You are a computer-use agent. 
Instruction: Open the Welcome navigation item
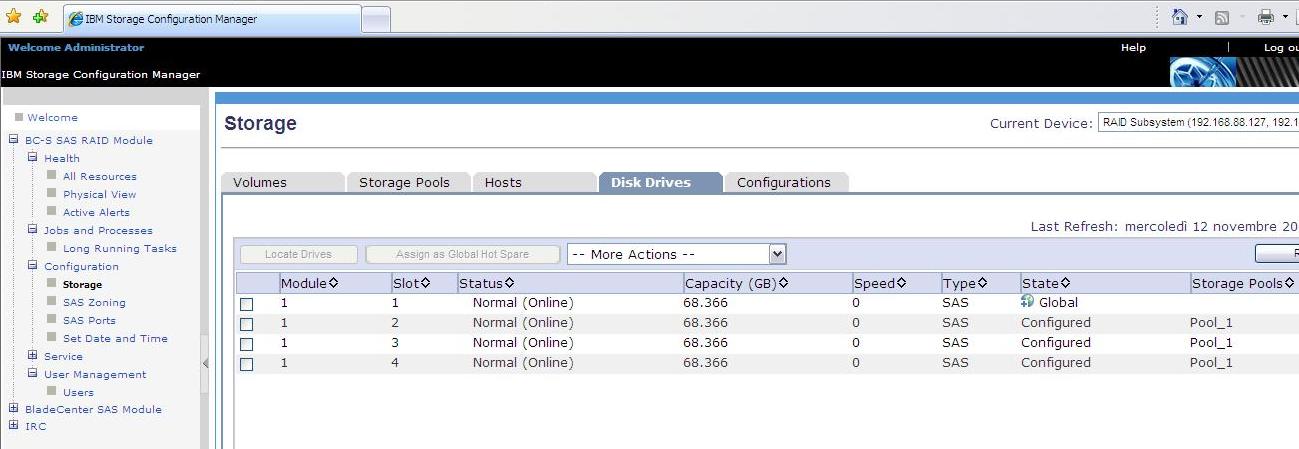[52, 118]
